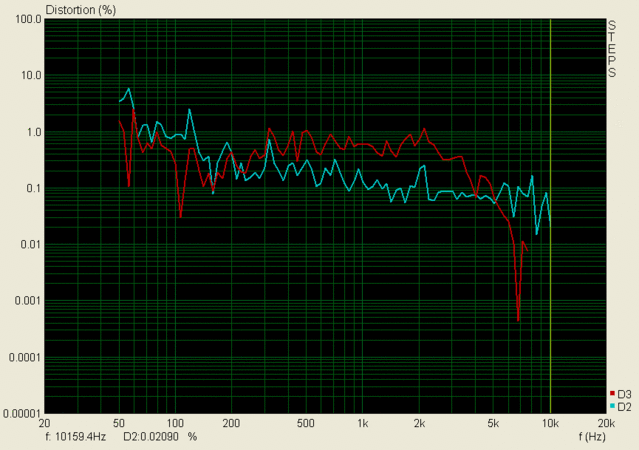Click the 200 x-axis frequency label

(x=231, y=424)
